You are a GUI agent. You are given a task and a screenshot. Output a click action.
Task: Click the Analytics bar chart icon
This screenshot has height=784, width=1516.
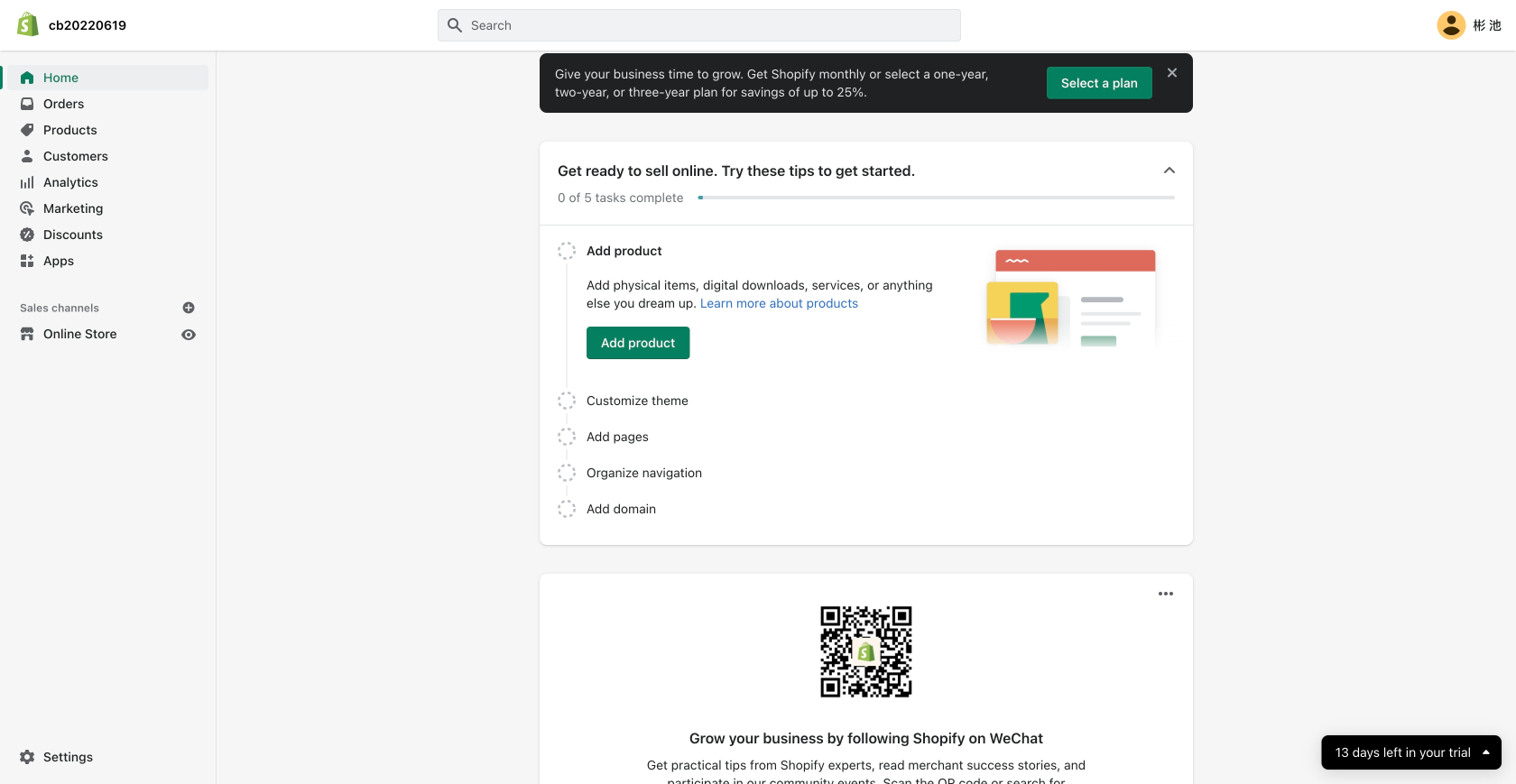[27, 182]
